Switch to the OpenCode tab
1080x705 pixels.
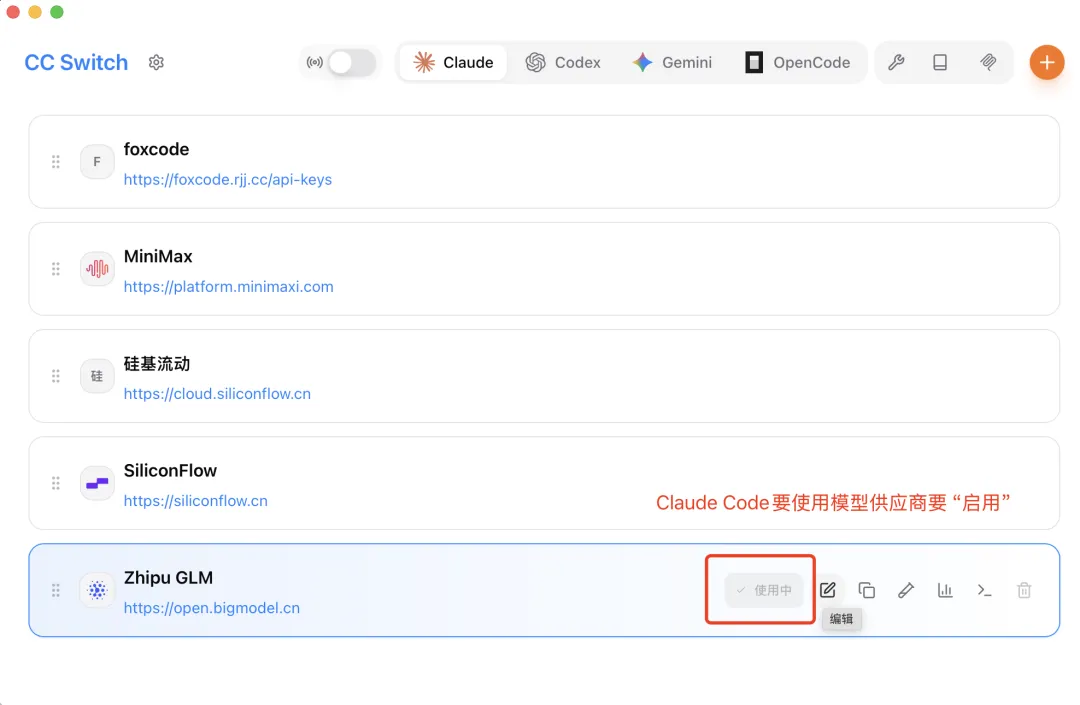click(798, 63)
